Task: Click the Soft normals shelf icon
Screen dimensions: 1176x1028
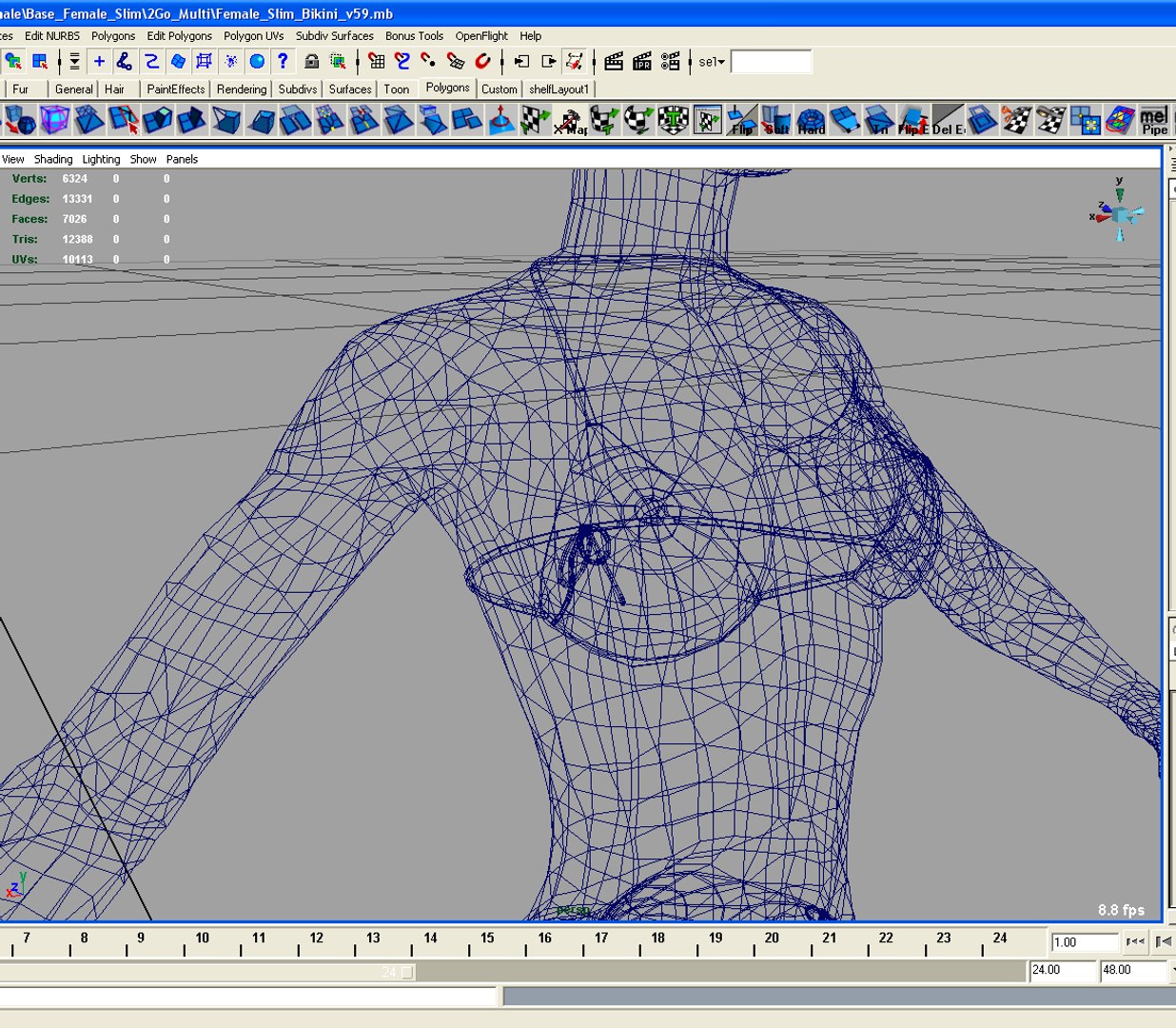Action: pyautogui.click(x=776, y=121)
